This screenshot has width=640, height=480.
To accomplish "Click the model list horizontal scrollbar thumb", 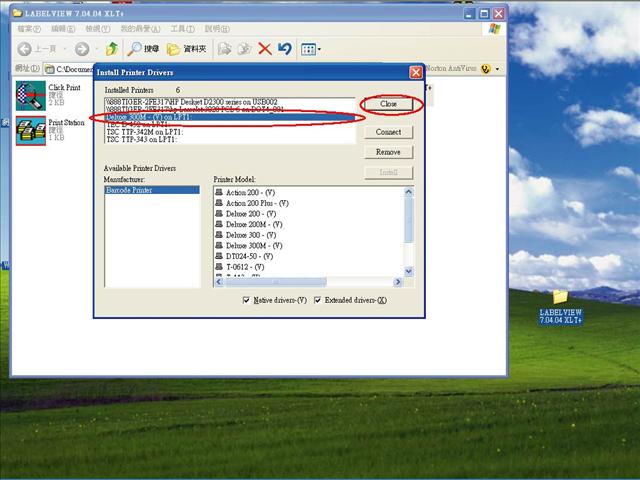I will (276, 282).
